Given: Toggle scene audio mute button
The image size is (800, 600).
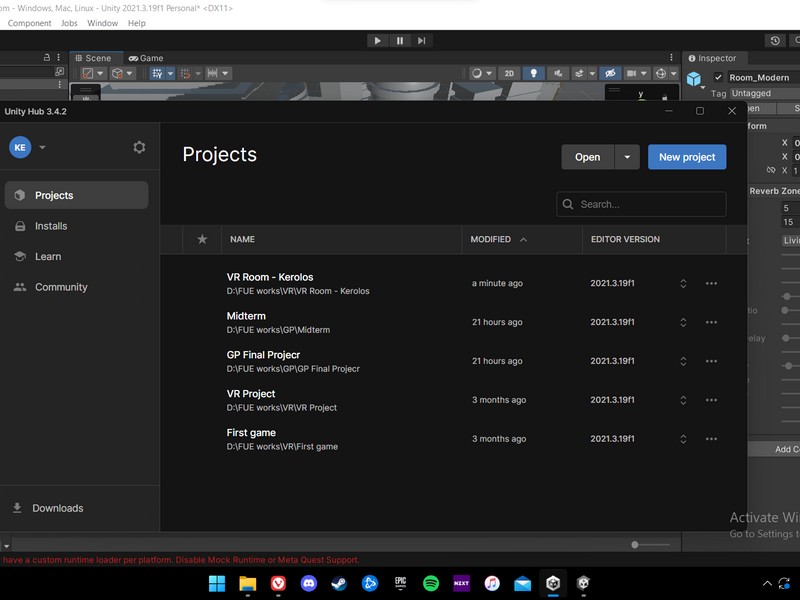Looking at the screenshot, I should (x=558, y=73).
